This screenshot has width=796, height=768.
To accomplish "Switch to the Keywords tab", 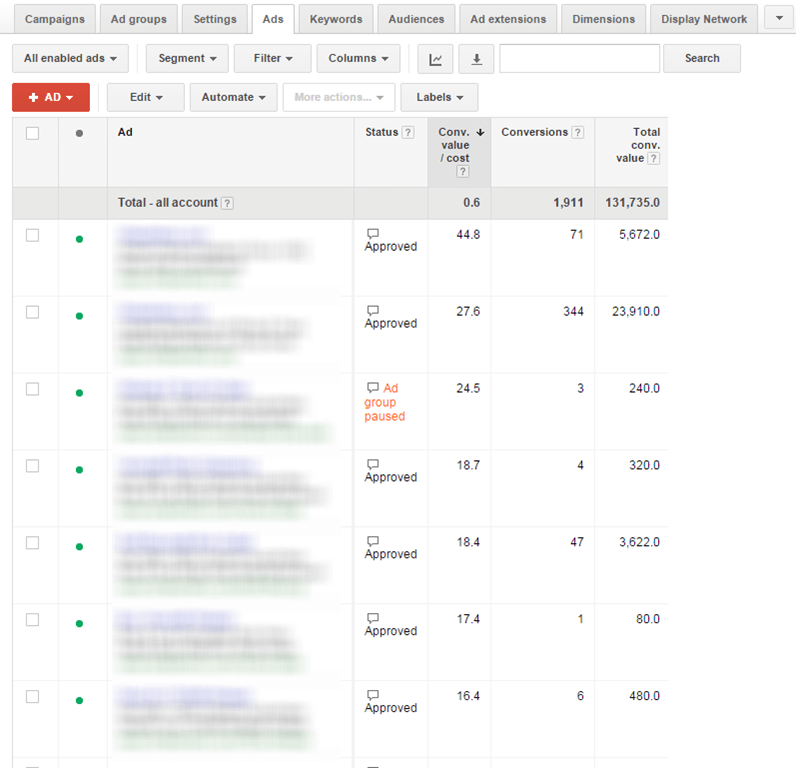I will click(336, 19).
